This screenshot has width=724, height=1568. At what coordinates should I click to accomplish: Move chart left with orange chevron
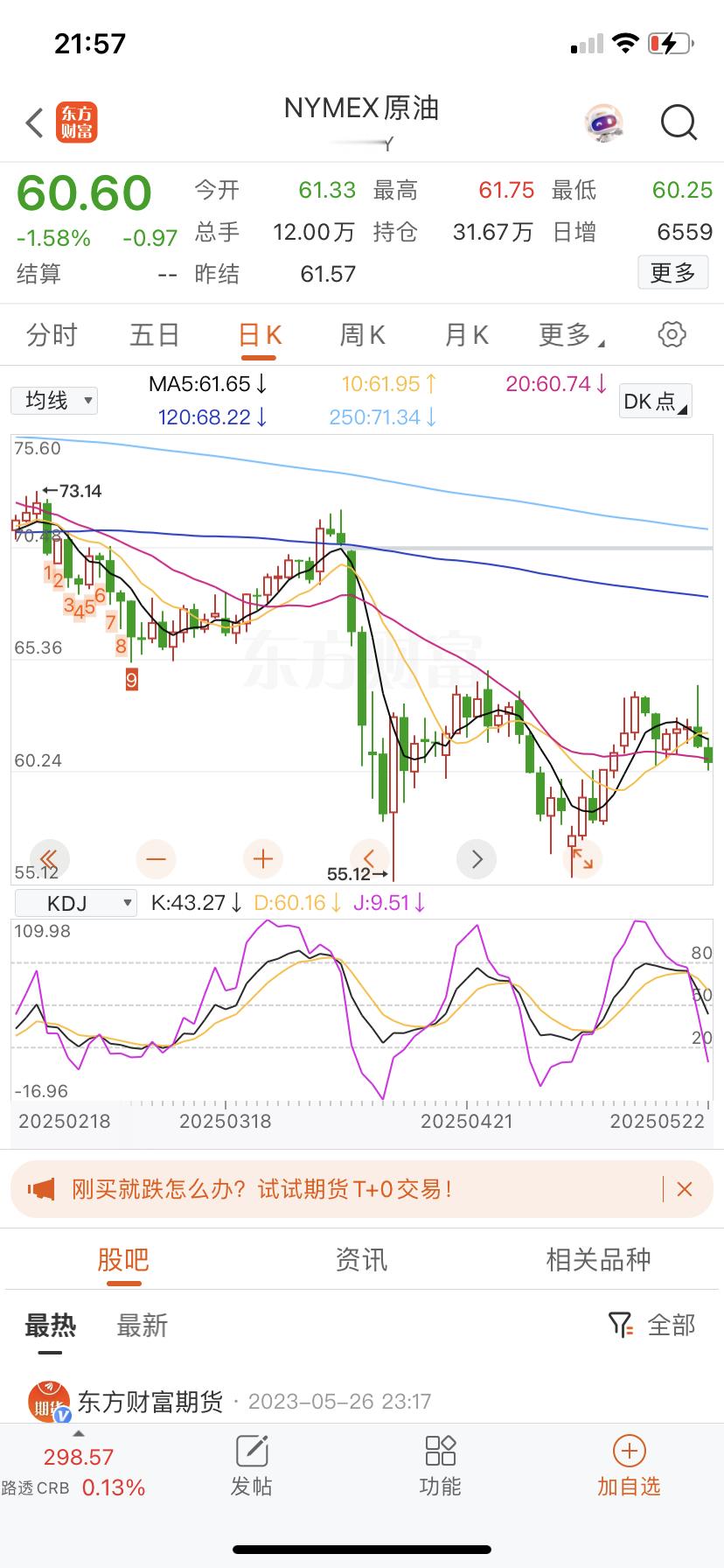coord(369,858)
